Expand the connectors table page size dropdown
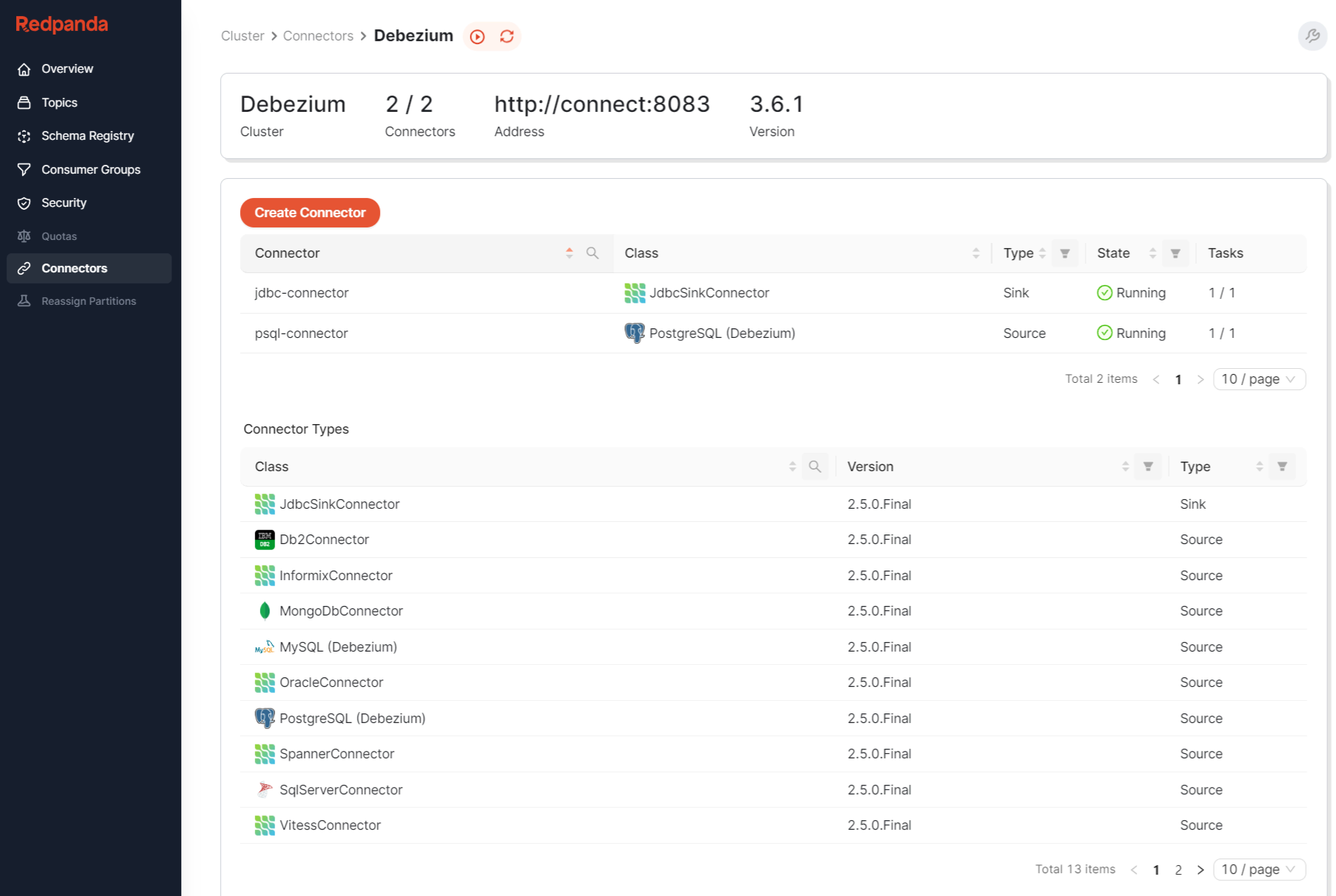Image resolution: width=1336 pixels, height=896 pixels. (1259, 379)
